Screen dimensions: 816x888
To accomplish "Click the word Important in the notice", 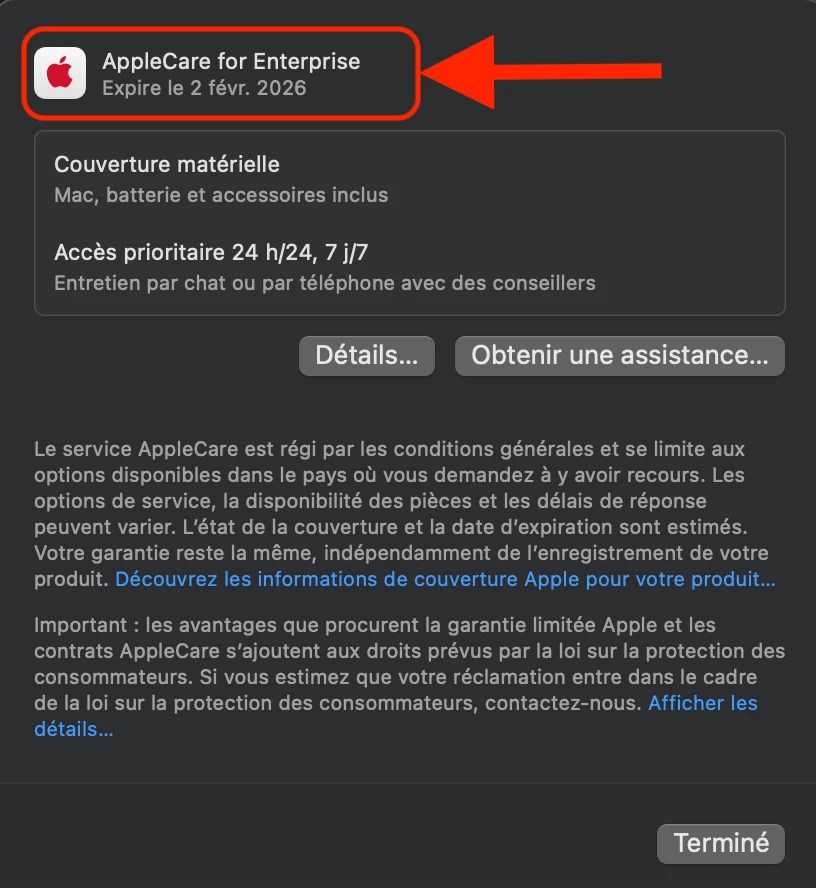I will (x=80, y=625).
